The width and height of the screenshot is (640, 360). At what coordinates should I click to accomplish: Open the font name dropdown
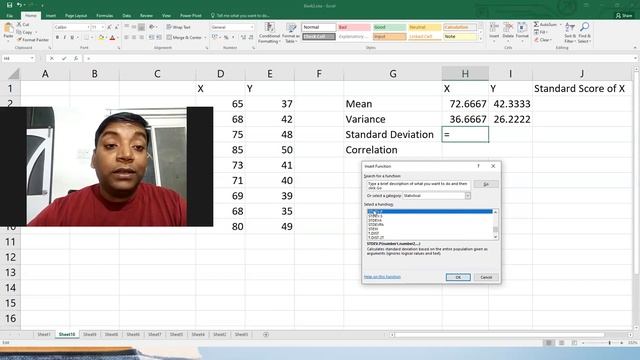[88, 27]
